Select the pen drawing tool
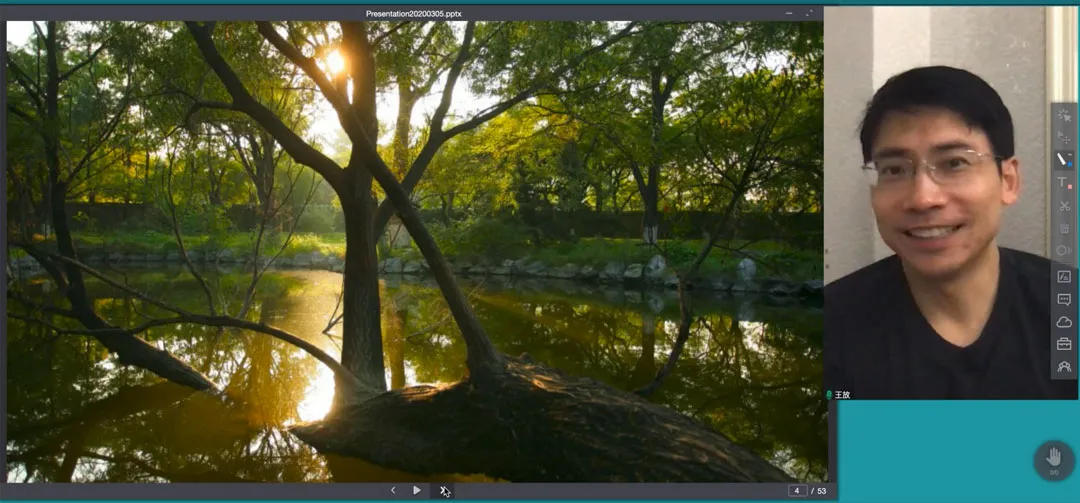Viewport: 1080px width, 503px height. (x=1064, y=160)
